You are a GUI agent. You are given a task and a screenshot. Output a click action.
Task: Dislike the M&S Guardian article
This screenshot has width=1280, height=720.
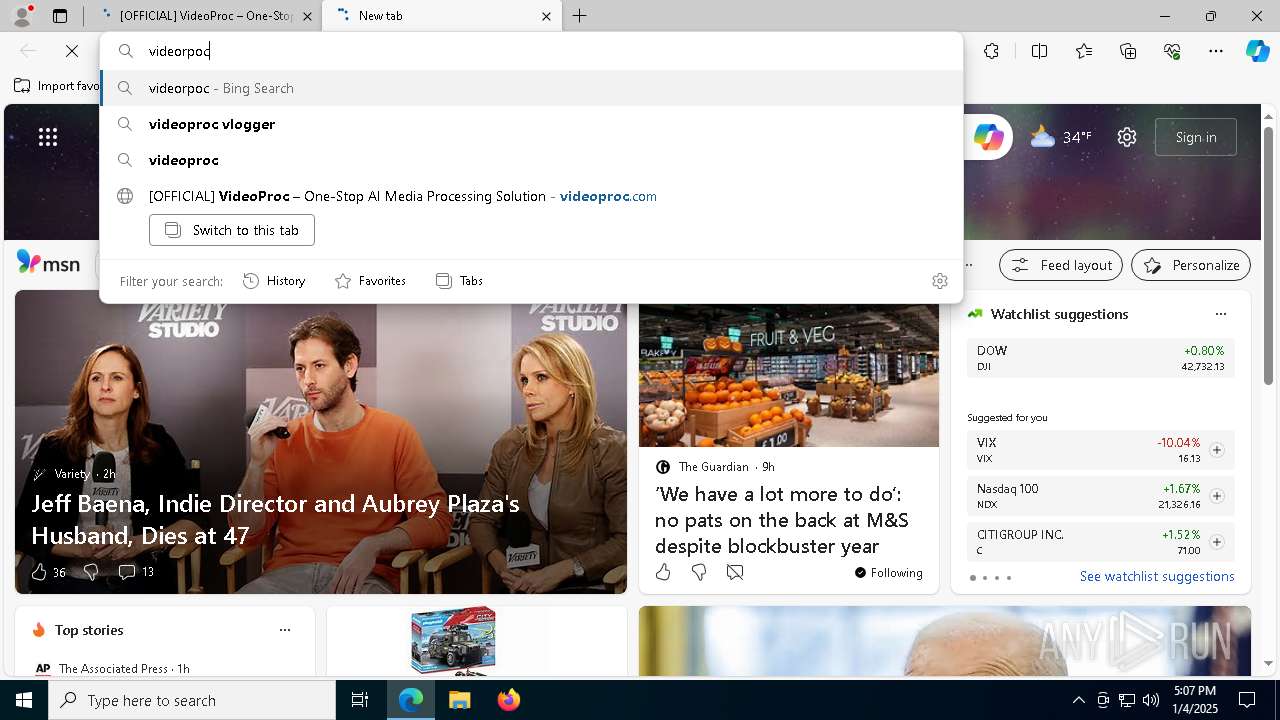(699, 572)
